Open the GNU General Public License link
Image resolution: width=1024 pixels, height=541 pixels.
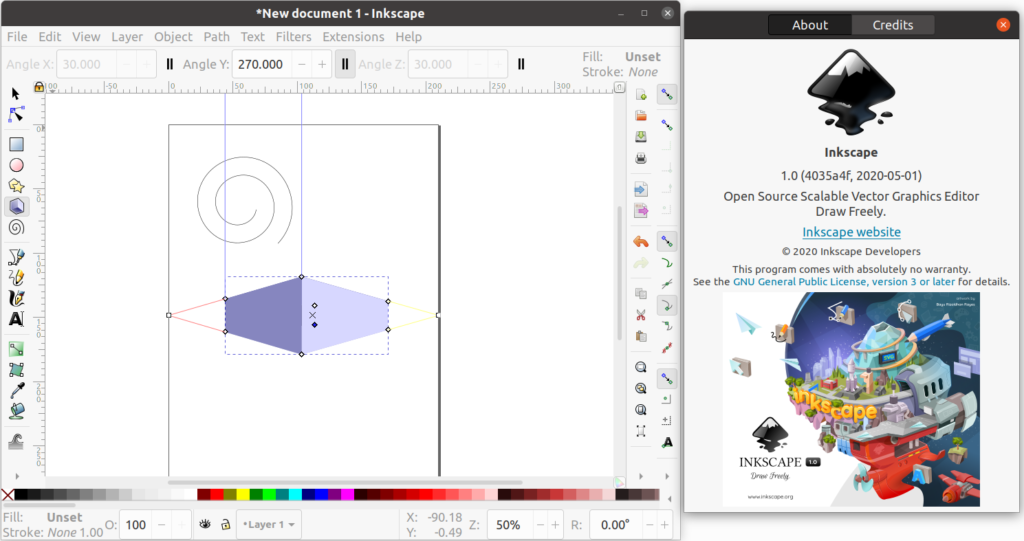coord(844,282)
